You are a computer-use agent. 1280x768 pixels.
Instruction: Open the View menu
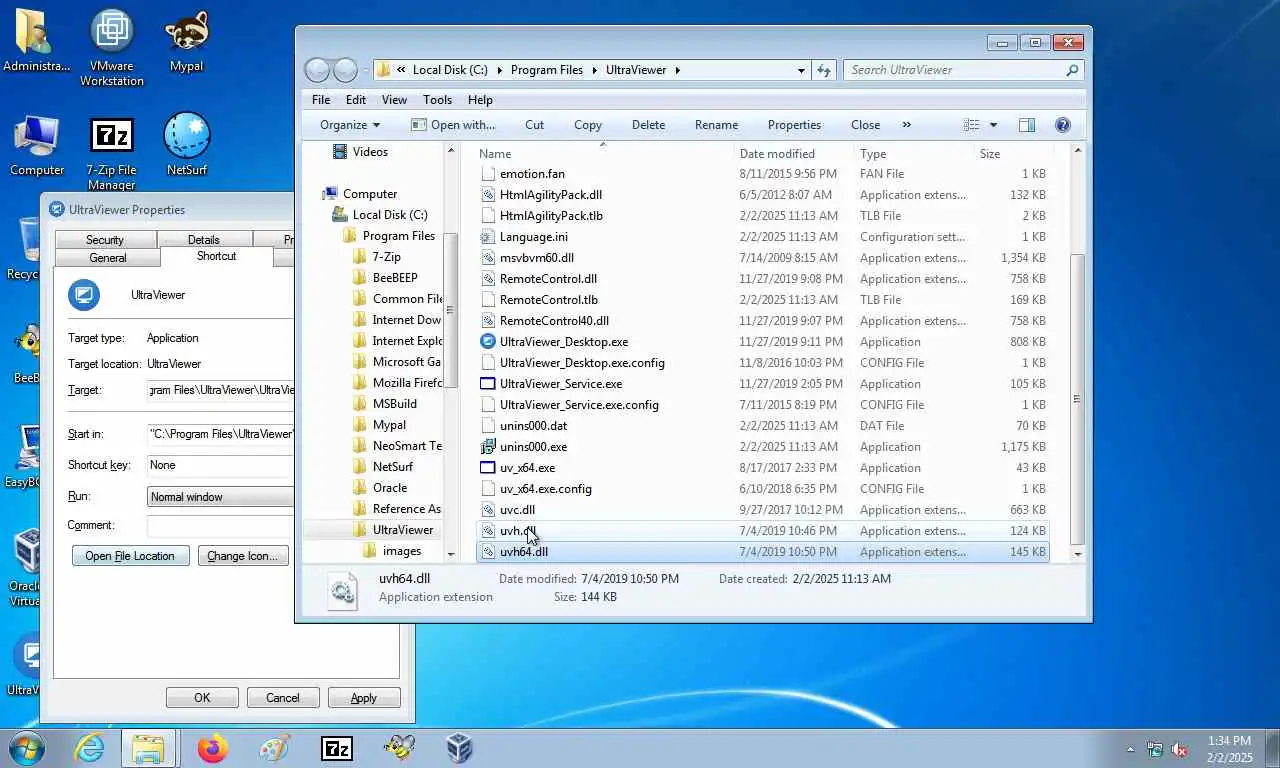coord(394,100)
